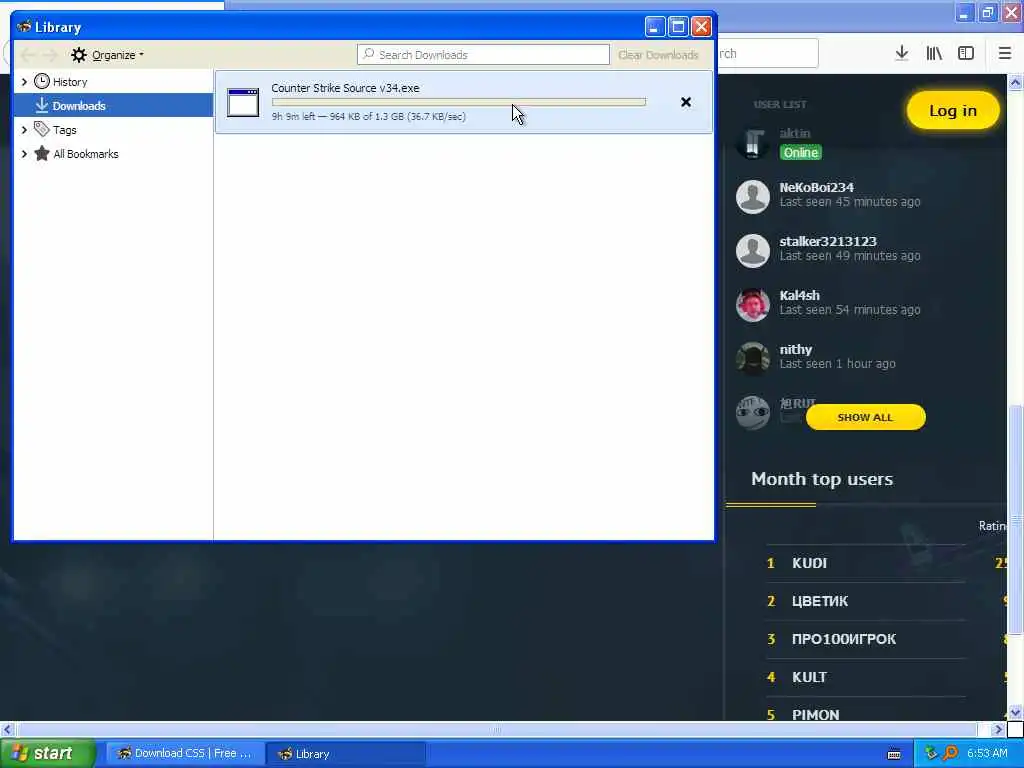The width and height of the screenshot is (1024, 768).
Task: Click the tray network icon
Action: click(x=931, y=753)
